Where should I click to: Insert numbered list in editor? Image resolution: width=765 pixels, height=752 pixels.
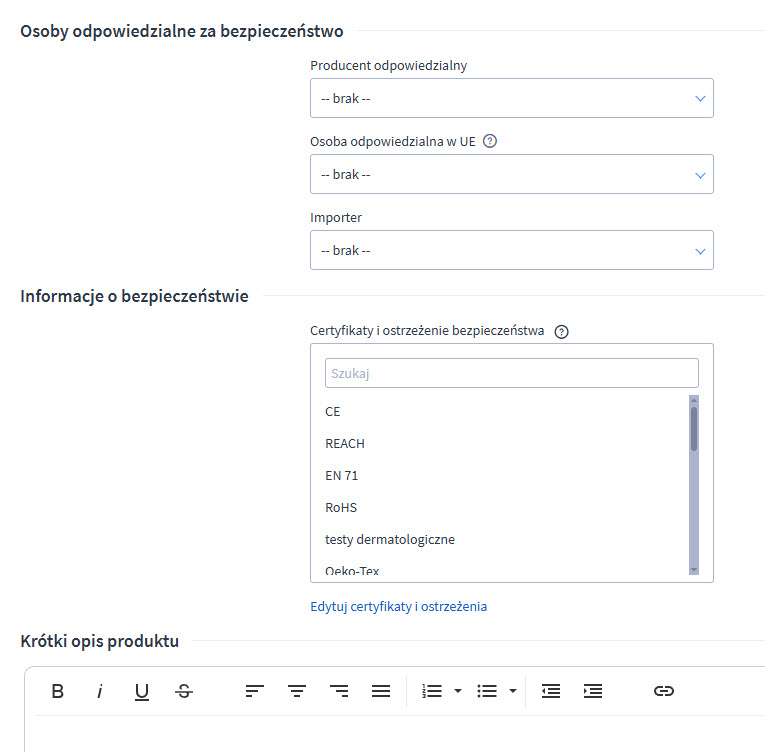click(432, 691)
